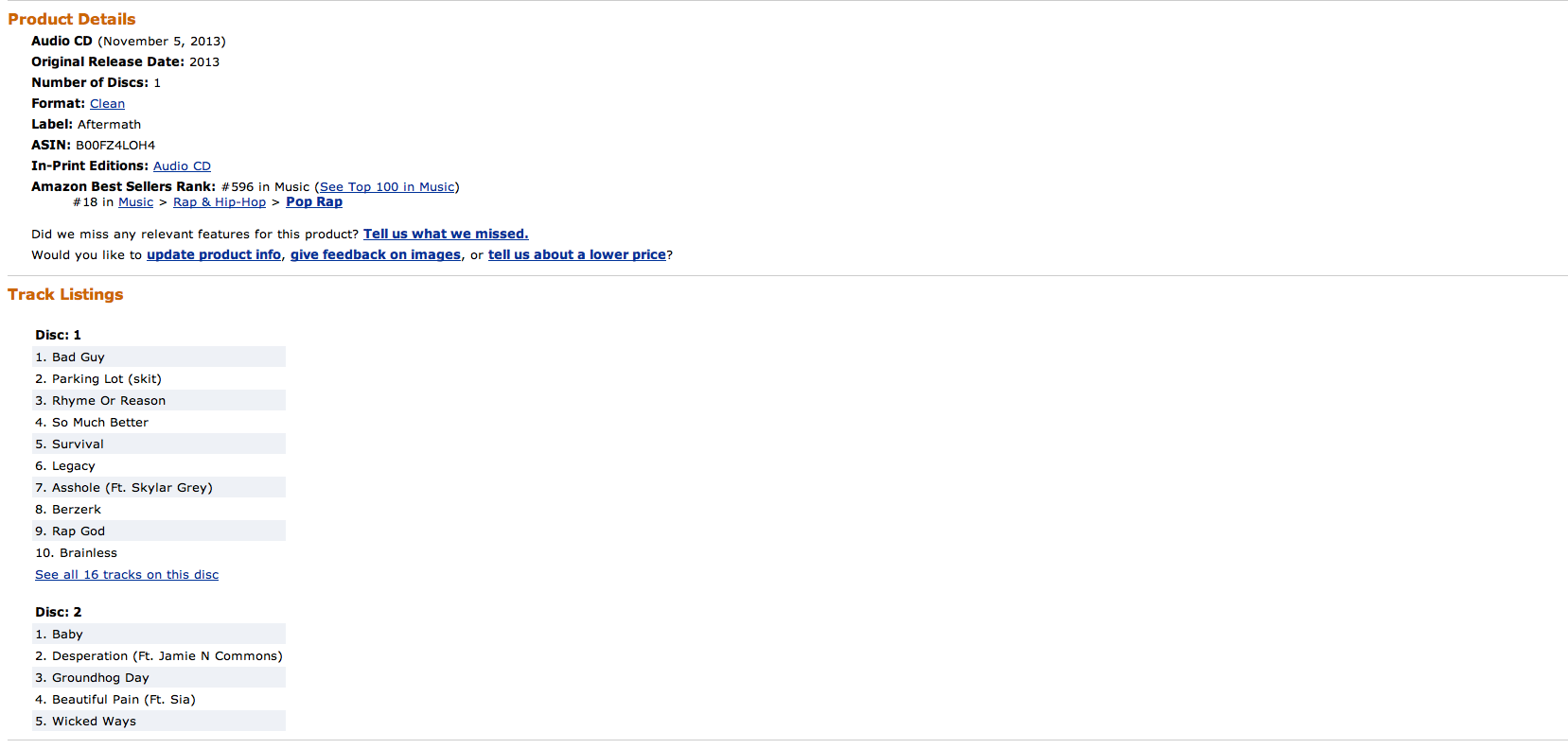Screen dimensions: 1568x749
Task: Open the update product info link
Action: pyautogui.click(x=214, y=255)
